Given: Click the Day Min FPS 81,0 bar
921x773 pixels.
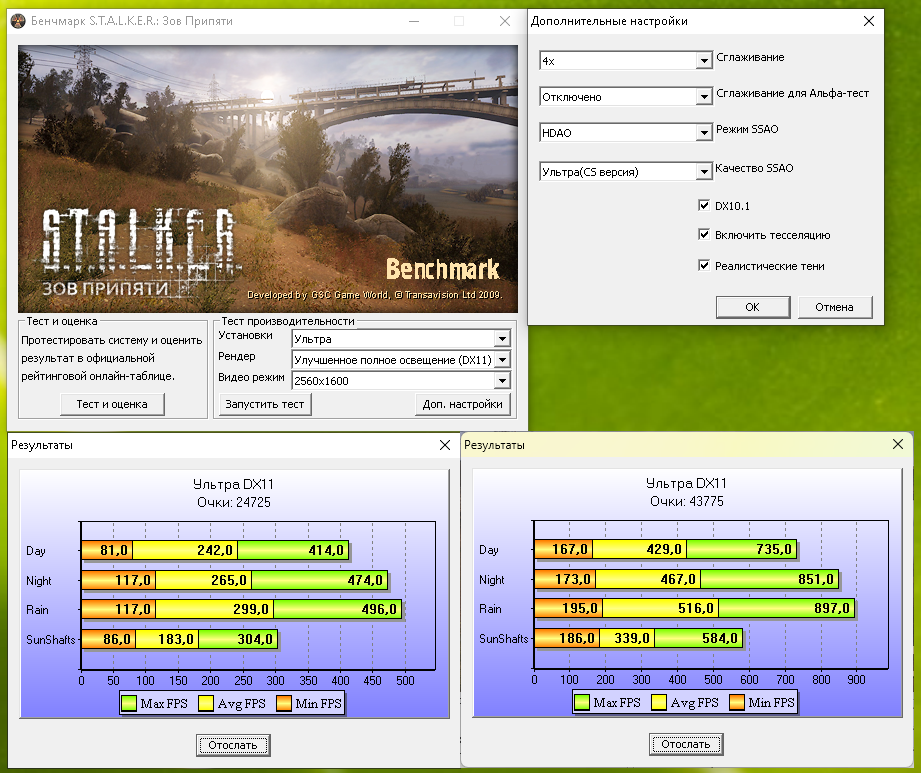Looking at the screenshot, I should pos(107,550).
